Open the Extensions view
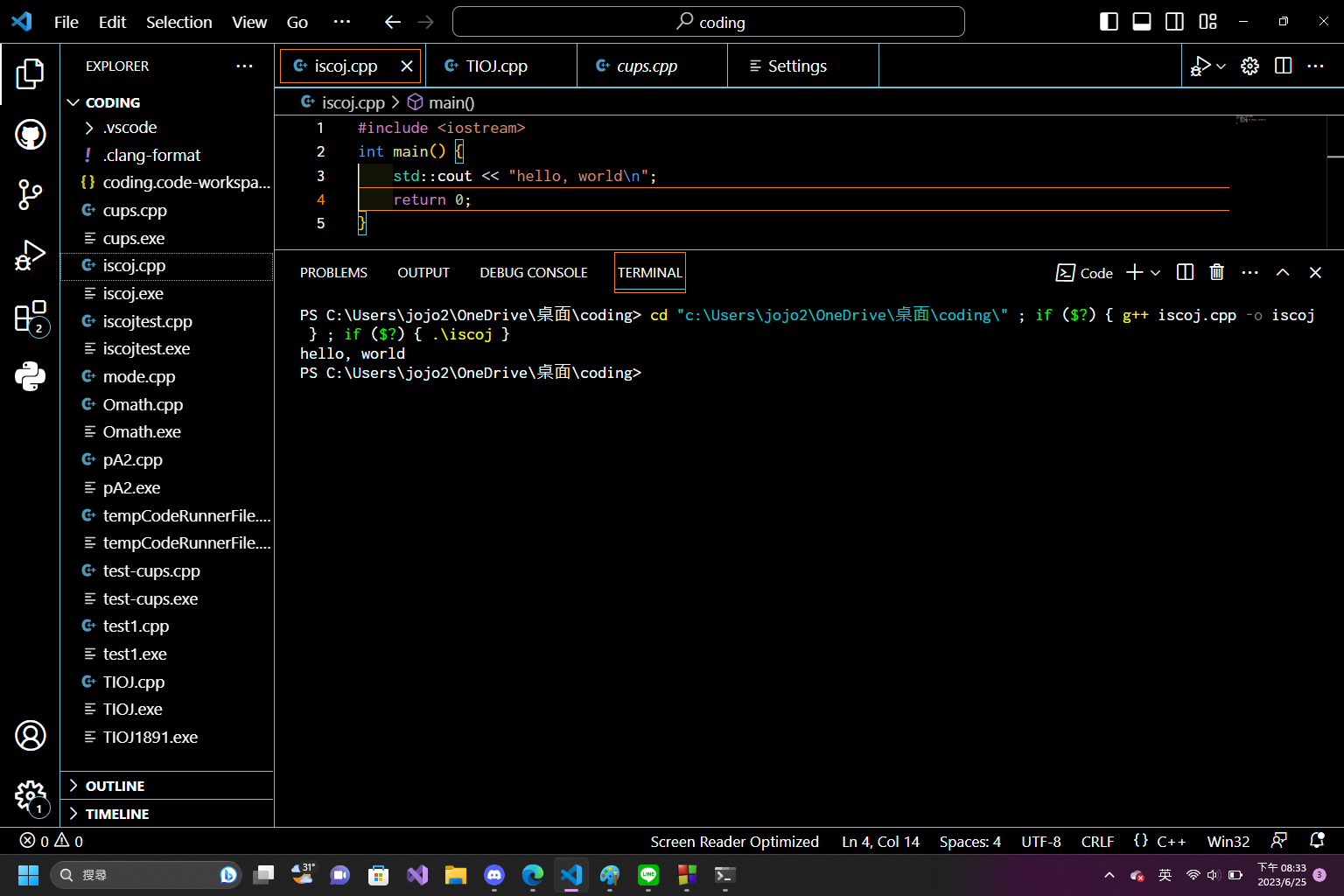The image size is (1344, 896). [30, 317]
